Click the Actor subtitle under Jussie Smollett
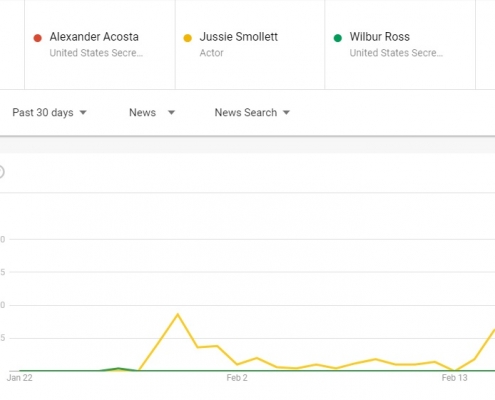 (x=211, y=53)
